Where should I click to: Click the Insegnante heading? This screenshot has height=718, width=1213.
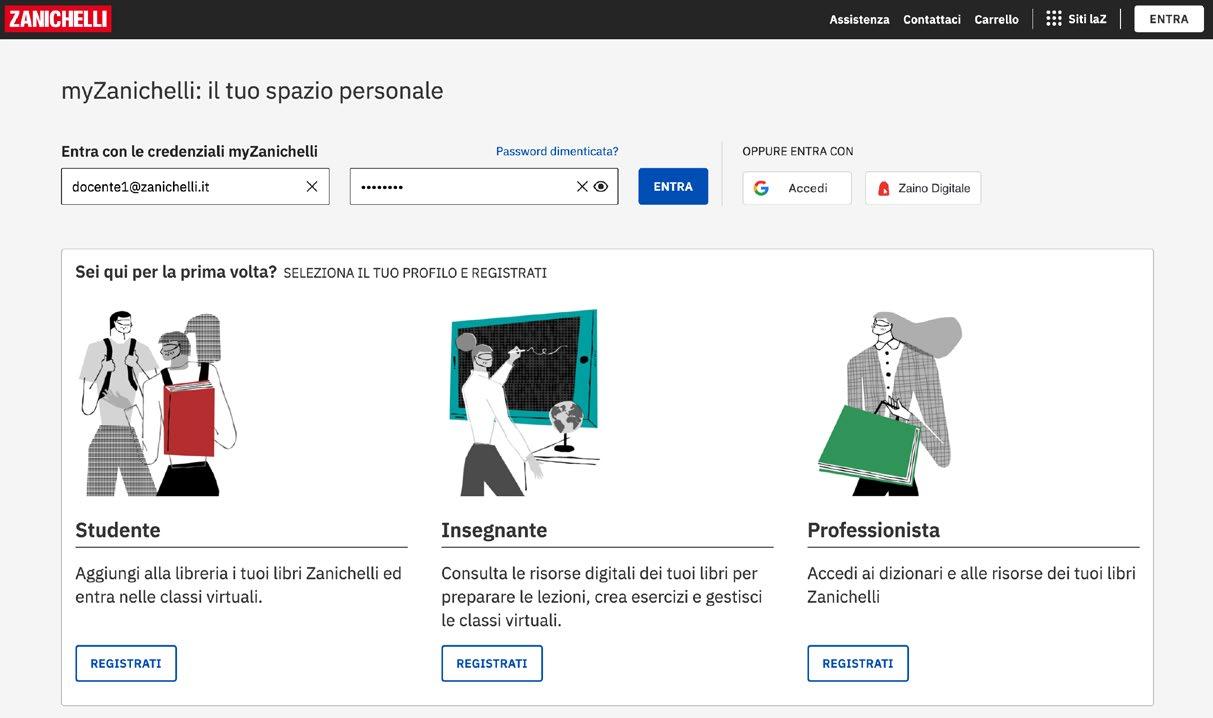coord(494,530)
